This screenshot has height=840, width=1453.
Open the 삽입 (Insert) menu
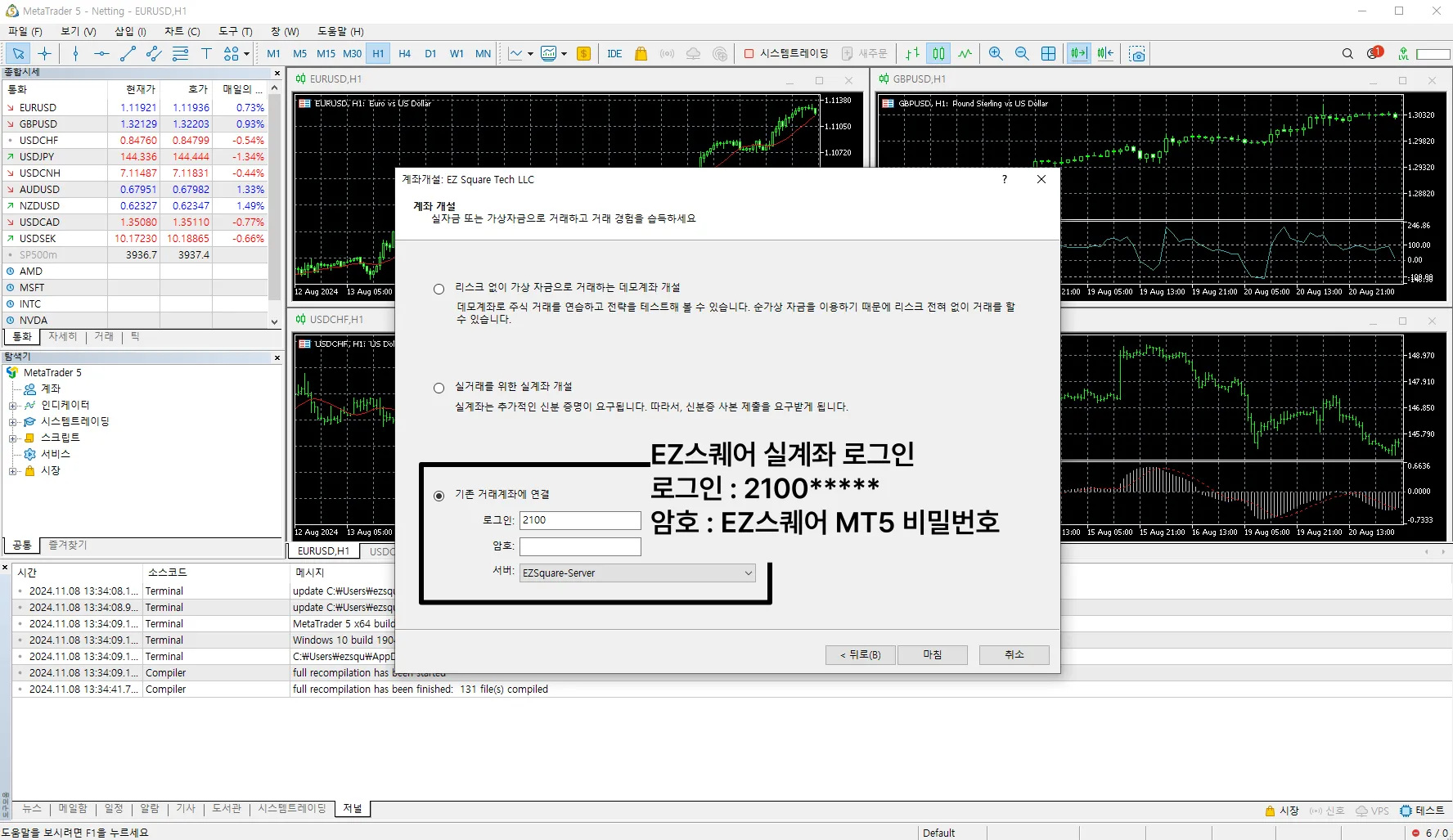pos(130,31)
